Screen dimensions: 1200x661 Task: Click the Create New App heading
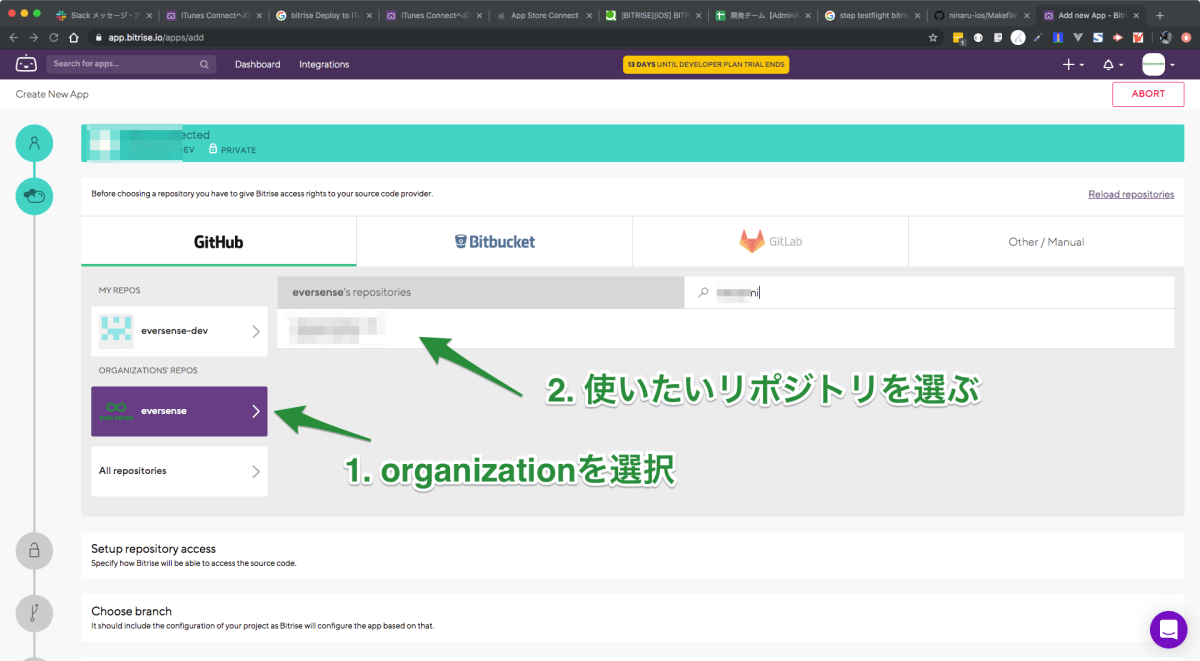point(52,94)
